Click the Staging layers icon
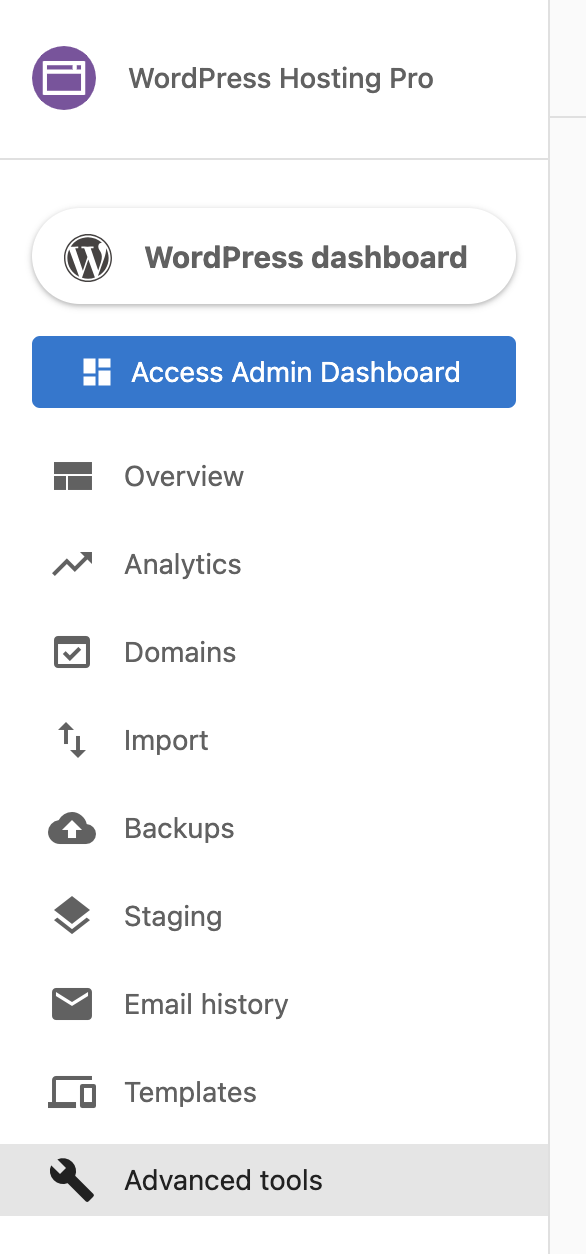Viewport: 586px width, 1254px height. 72,916
